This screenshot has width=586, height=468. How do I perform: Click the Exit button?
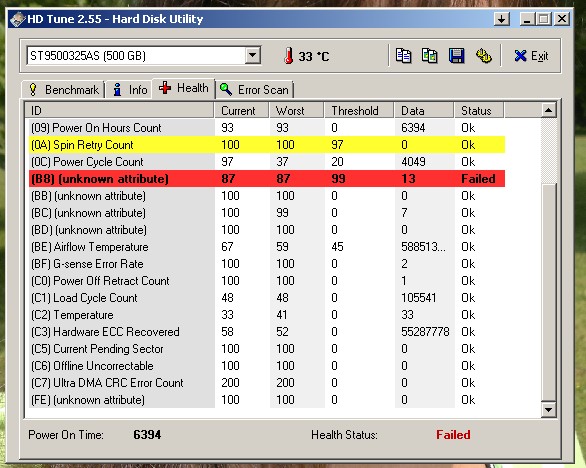[x=531, y=56]
